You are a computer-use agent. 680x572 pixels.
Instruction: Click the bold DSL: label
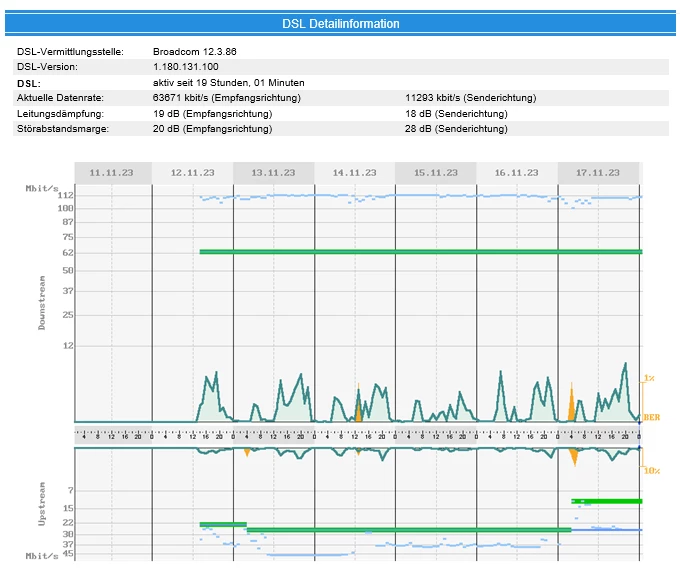pos(29,83)
